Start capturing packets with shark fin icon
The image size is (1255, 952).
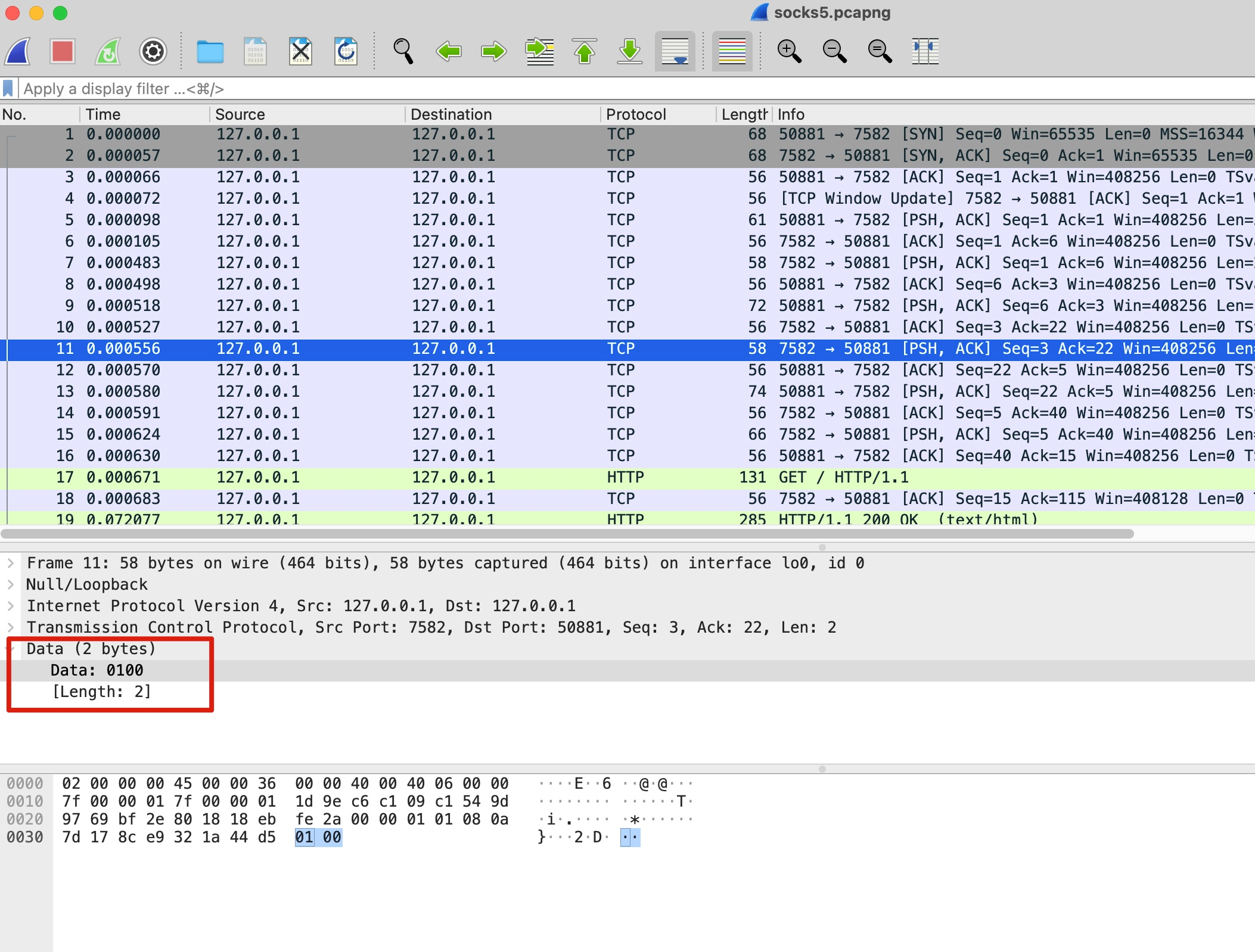18,52
